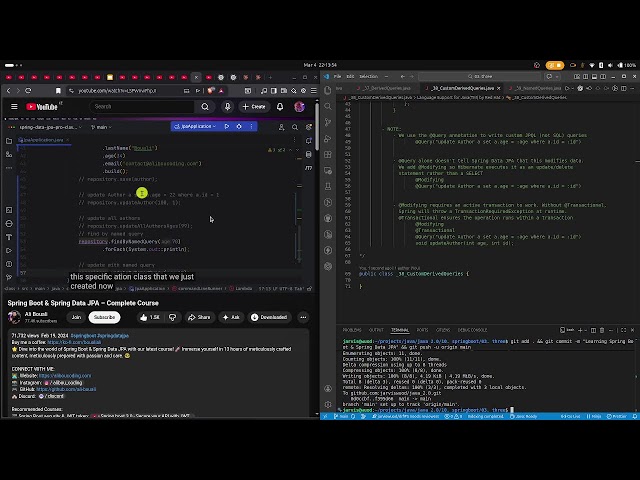Image resolution: width=640 pixels, height=480 pixels.
Task: Open notifications bell in VS Code status bar
Action: point(635,416)
